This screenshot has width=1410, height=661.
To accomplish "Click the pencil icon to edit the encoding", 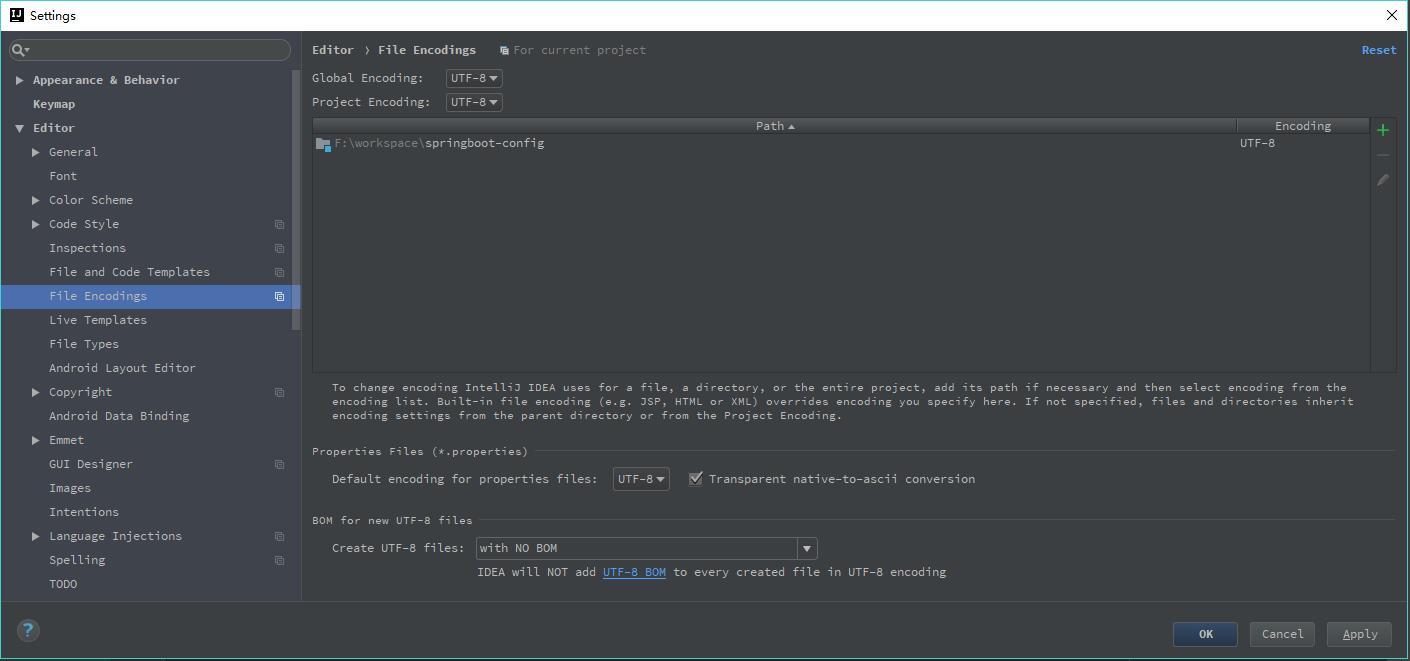I will 1383,180.
